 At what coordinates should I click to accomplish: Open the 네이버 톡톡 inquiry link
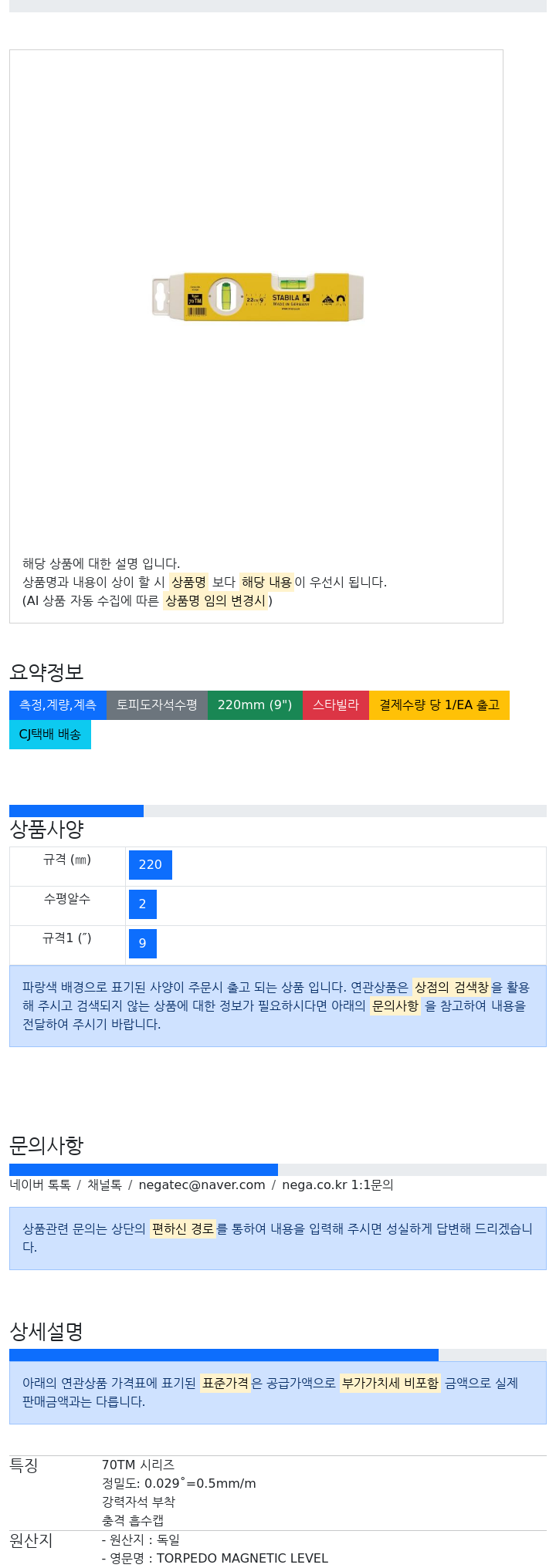(x=40, y=1185)
